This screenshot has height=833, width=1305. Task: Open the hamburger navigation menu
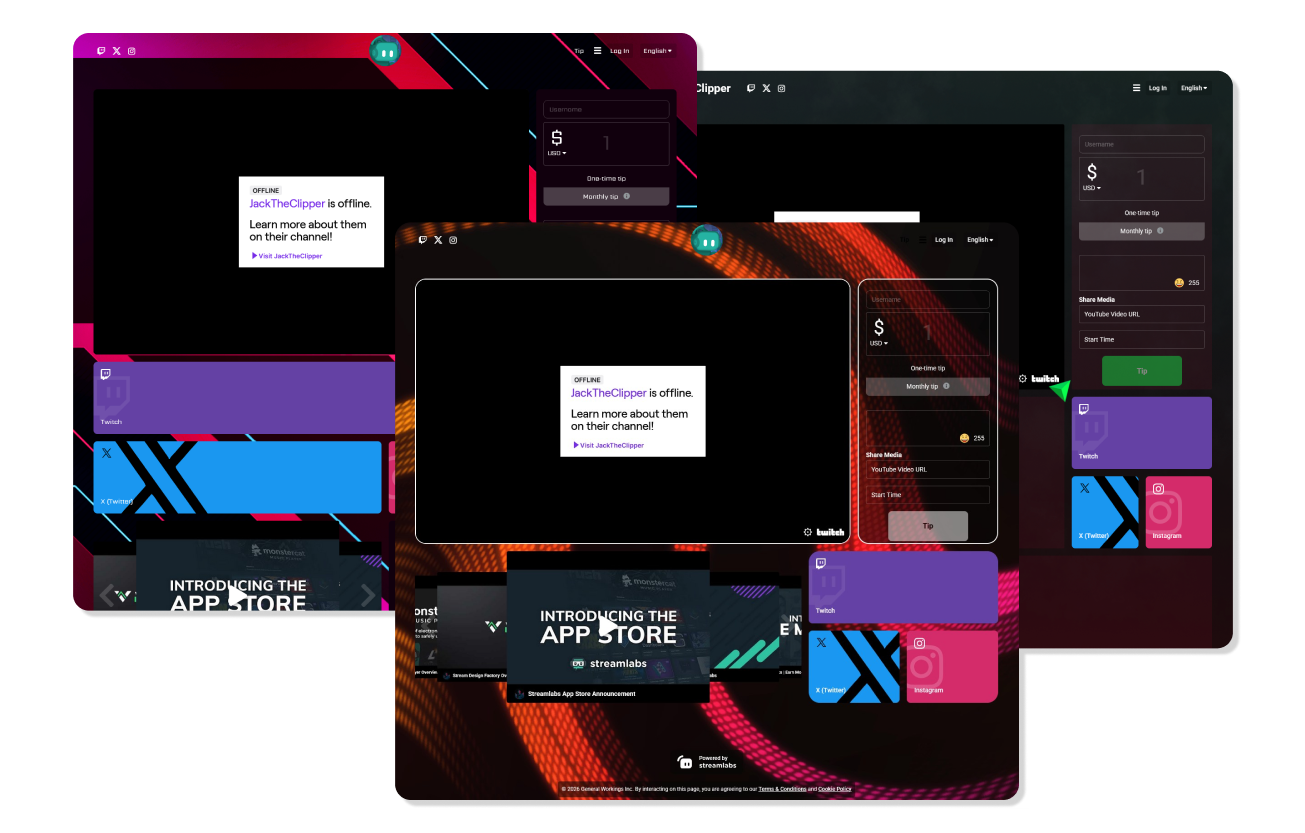(923, 240)
